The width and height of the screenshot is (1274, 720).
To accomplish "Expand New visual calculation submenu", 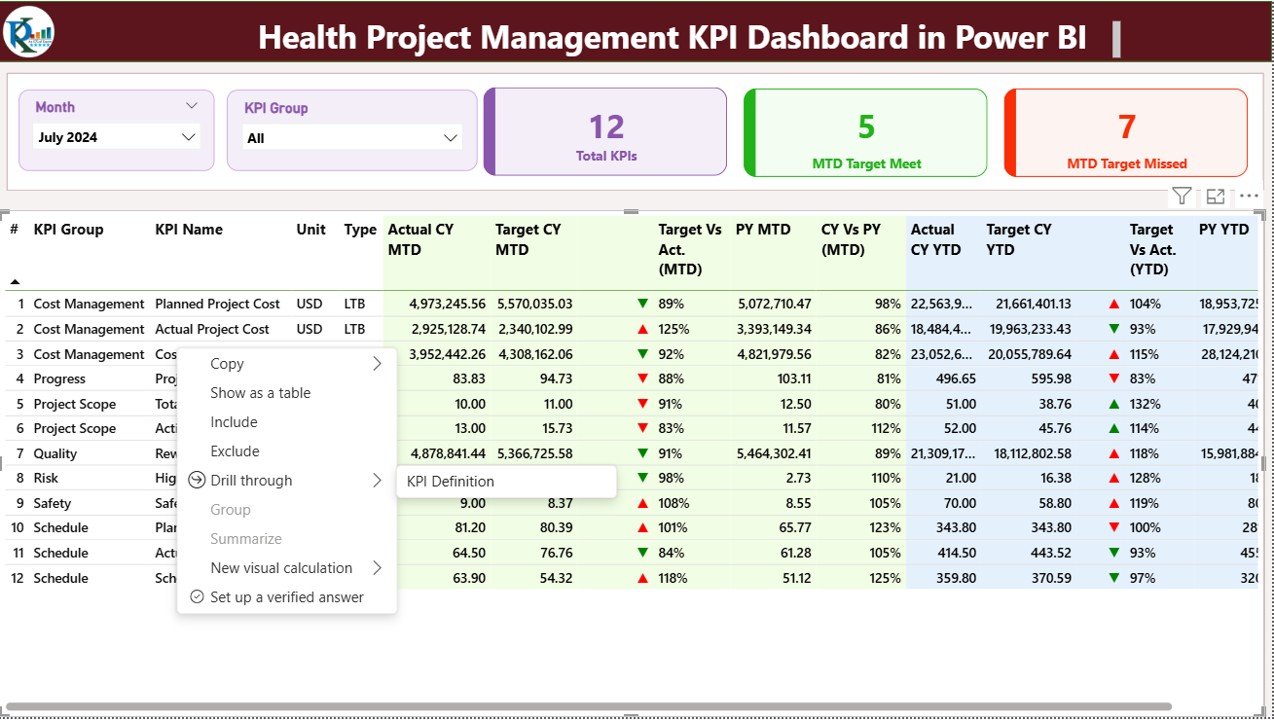I will pyautogui.click(x=376, y=568).
